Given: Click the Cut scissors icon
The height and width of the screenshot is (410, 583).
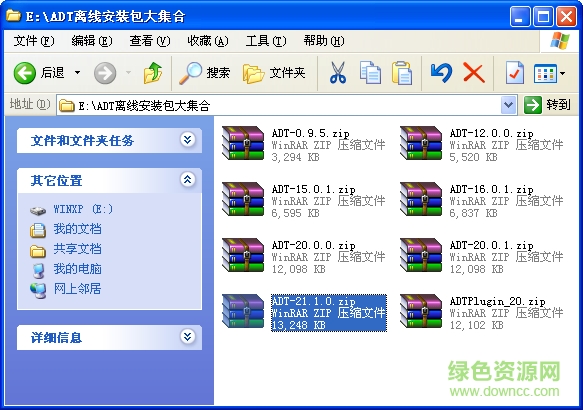Looking at the screenshot, I should click(338, 72).
